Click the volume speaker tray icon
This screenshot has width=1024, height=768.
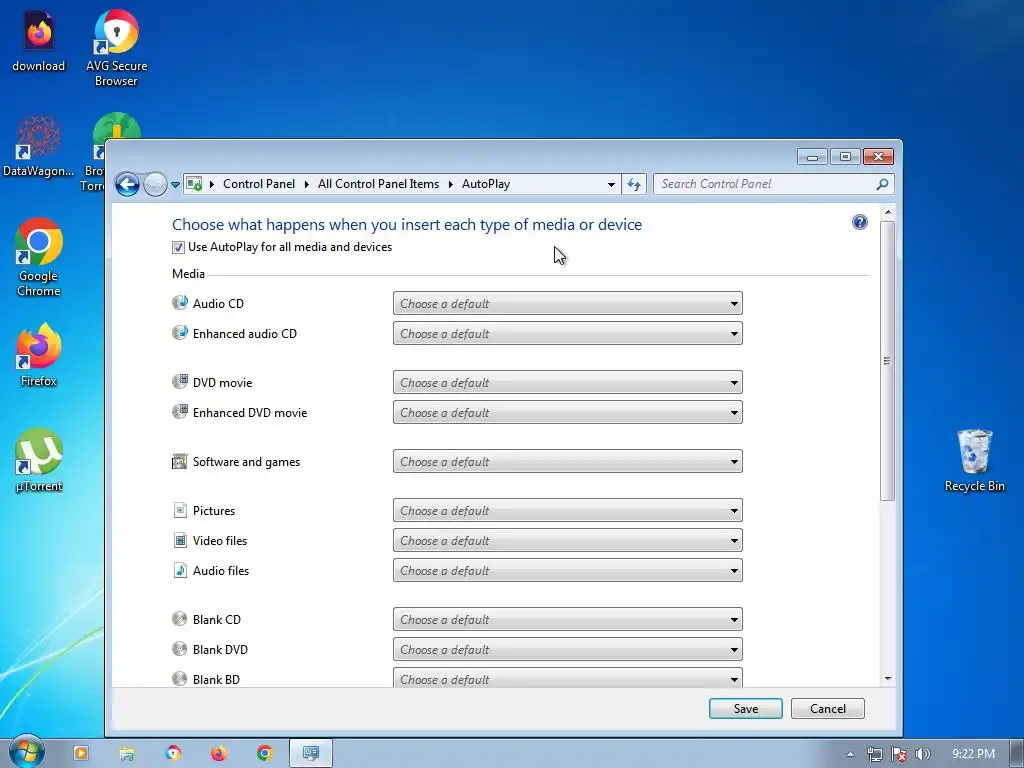(923, 754)
